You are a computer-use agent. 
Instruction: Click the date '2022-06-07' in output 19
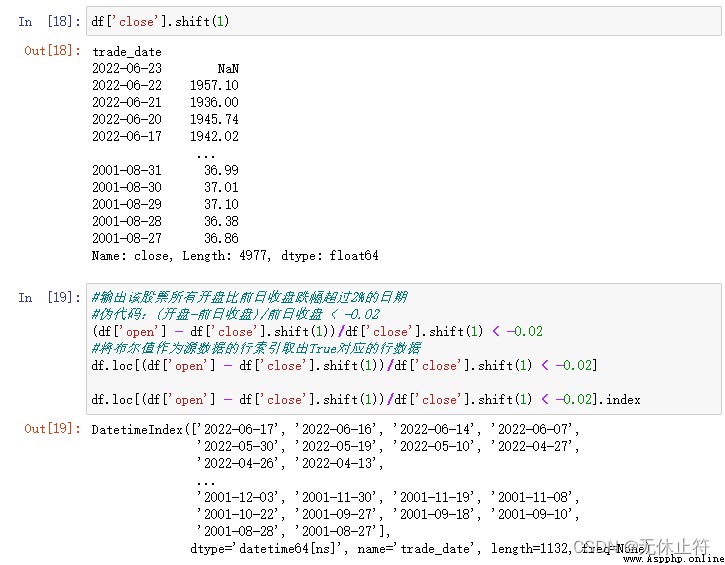pos(533,430)
